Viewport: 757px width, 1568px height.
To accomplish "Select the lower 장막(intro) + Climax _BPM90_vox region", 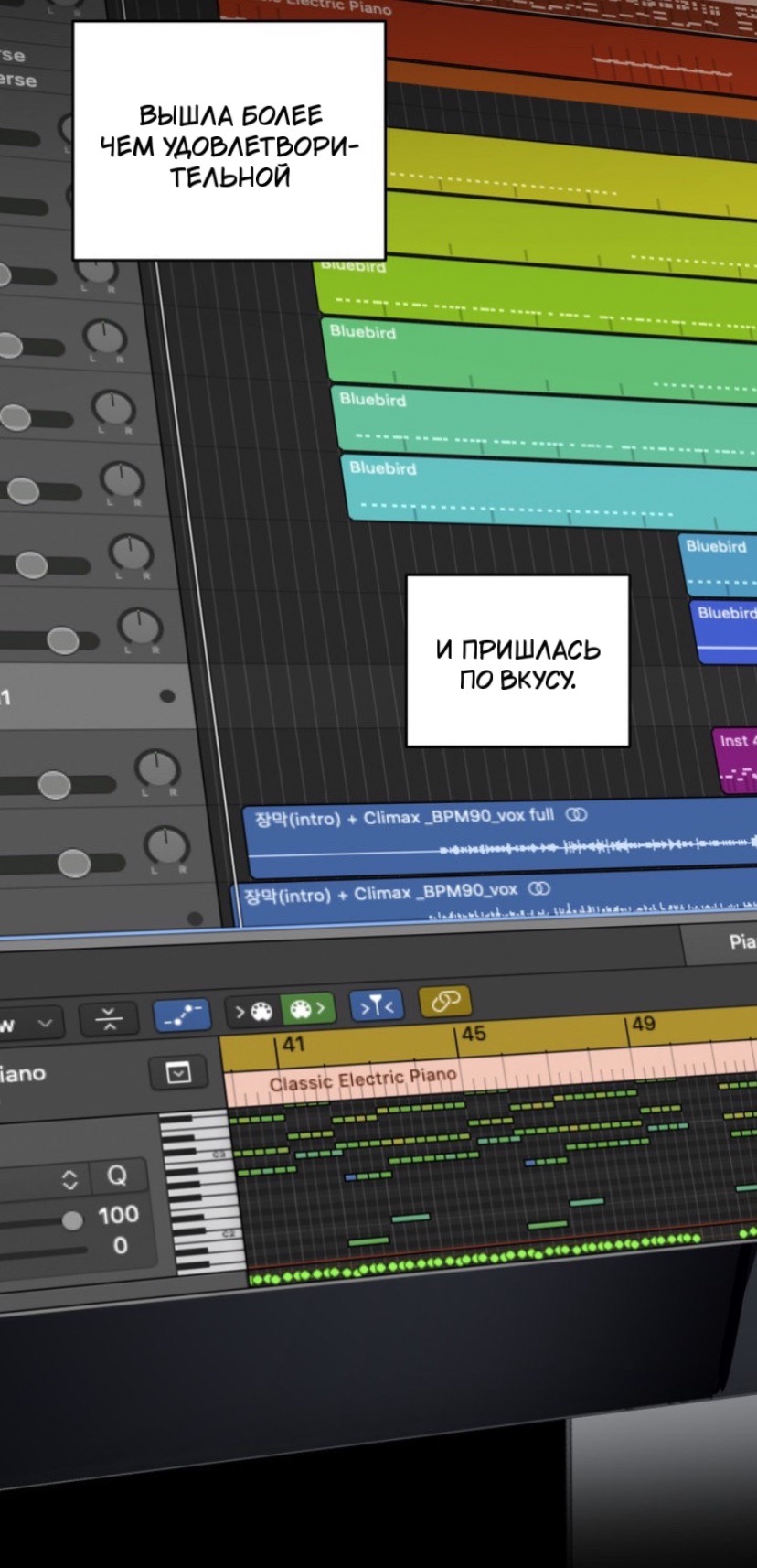I will point(496,899).
